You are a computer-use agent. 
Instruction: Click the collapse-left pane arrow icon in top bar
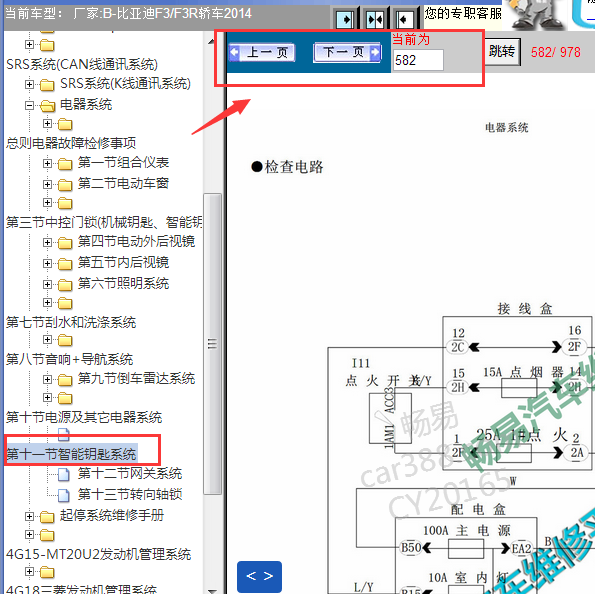pyautogui.click(x=405, y=19)
